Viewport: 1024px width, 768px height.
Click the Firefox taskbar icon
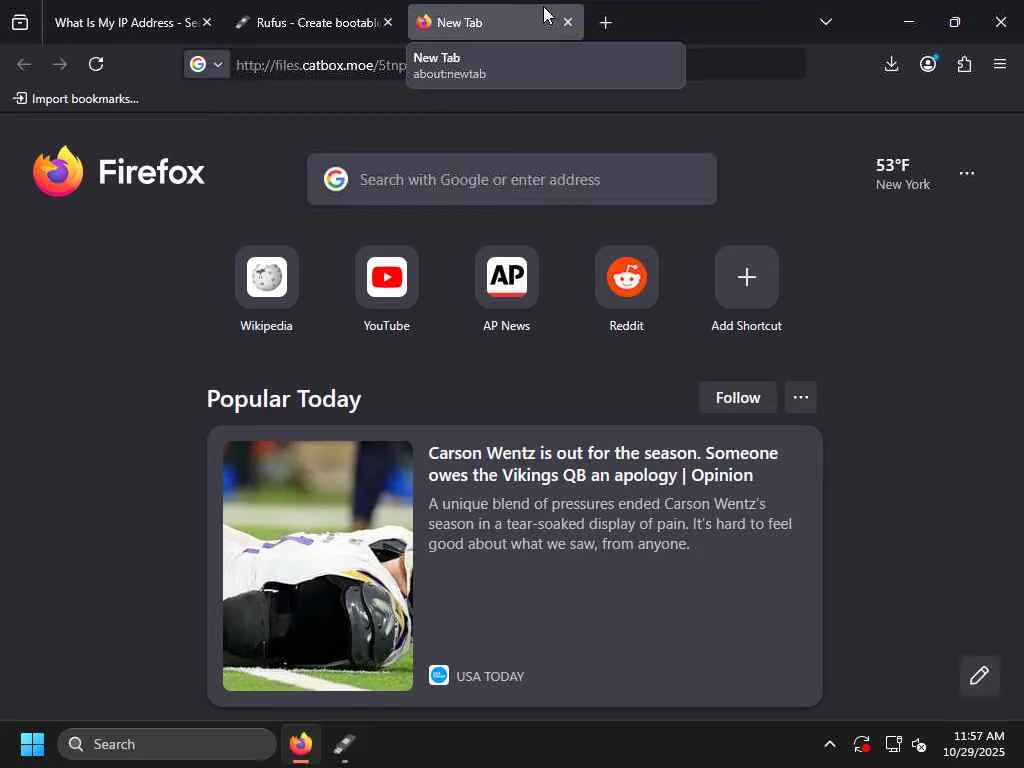(300, 744)
